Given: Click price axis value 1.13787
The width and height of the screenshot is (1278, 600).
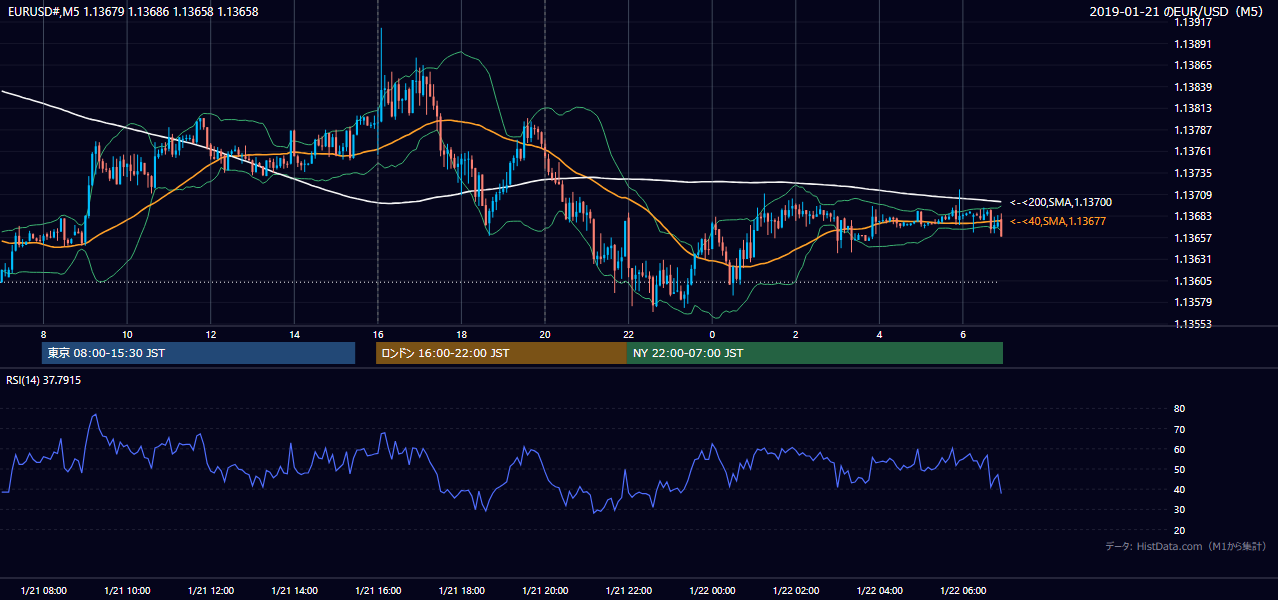Looking at the screenshot, I should (x=1192, y=130).
